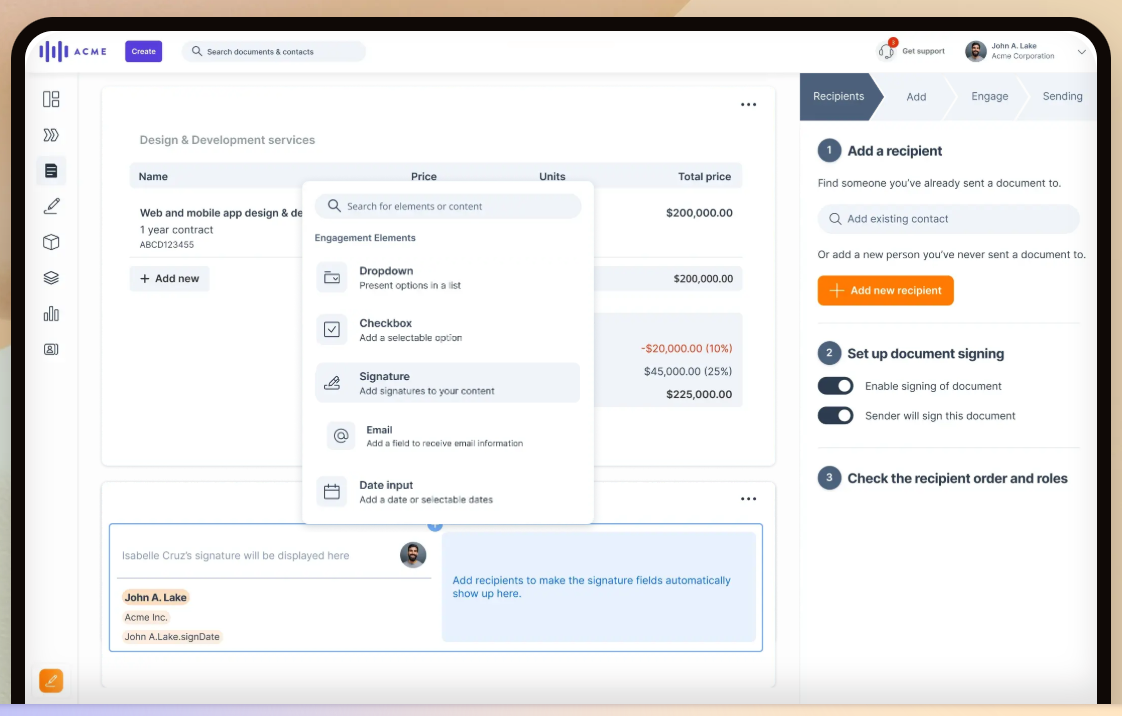Choose Date input from Engagement Elements
This screenshot has height=716, width=1122.
[x=447, y=491]
